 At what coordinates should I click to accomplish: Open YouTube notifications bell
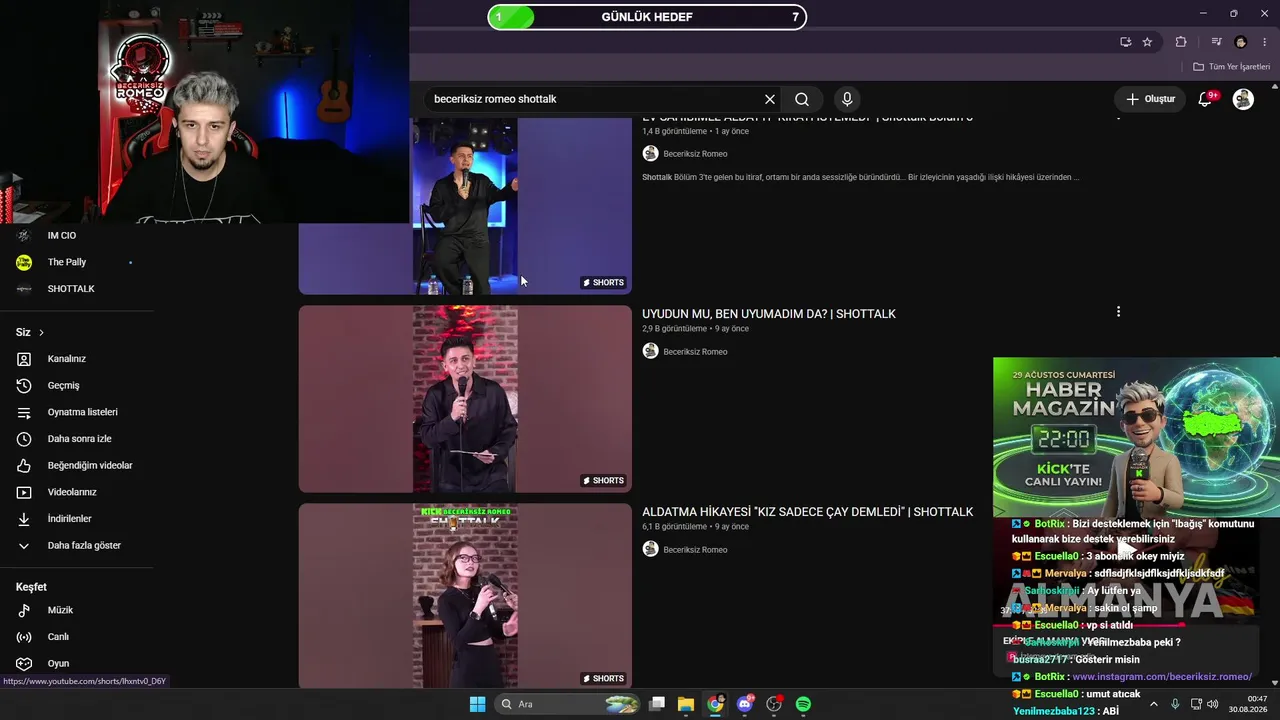(1205, 99)
